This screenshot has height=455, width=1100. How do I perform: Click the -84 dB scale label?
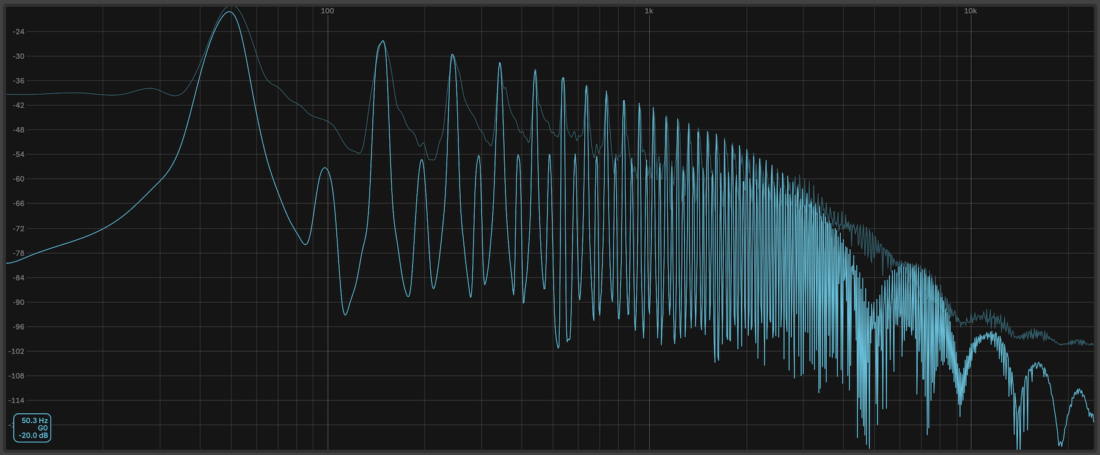pyautogui.click(x=18, y=278)
